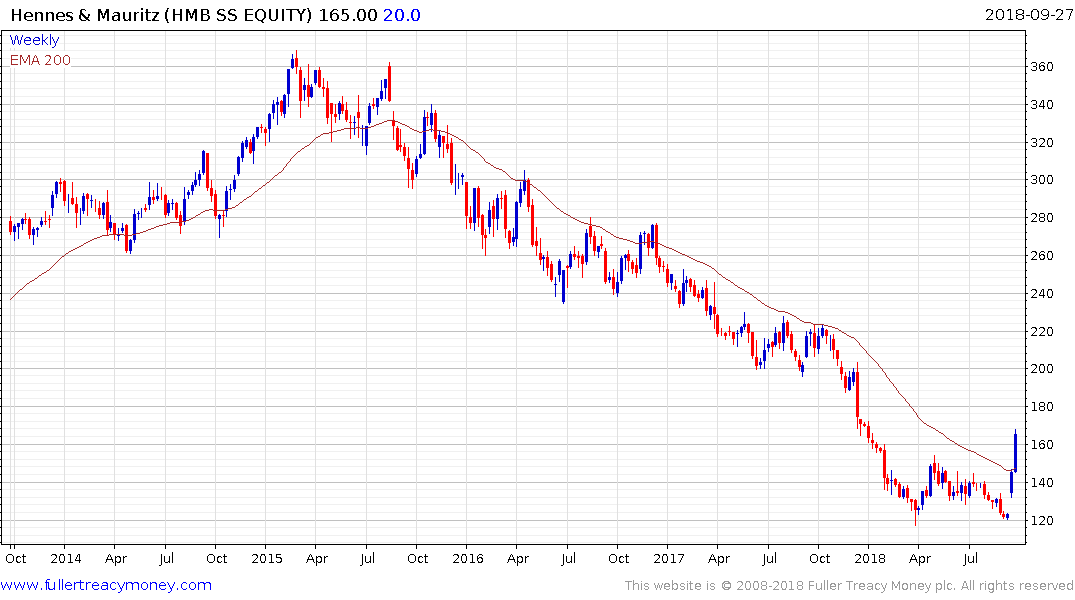Click the 140 price axis label
Image resolution: width=1075 pixels, height=600 pixels.
click(x=1042, y=483)
